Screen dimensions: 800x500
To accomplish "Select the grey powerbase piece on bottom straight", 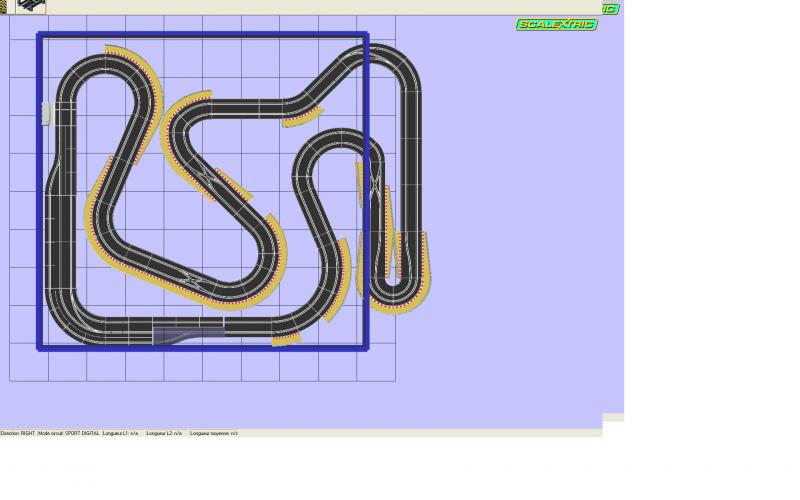I will pyautogui.click(x=187, y=331).
